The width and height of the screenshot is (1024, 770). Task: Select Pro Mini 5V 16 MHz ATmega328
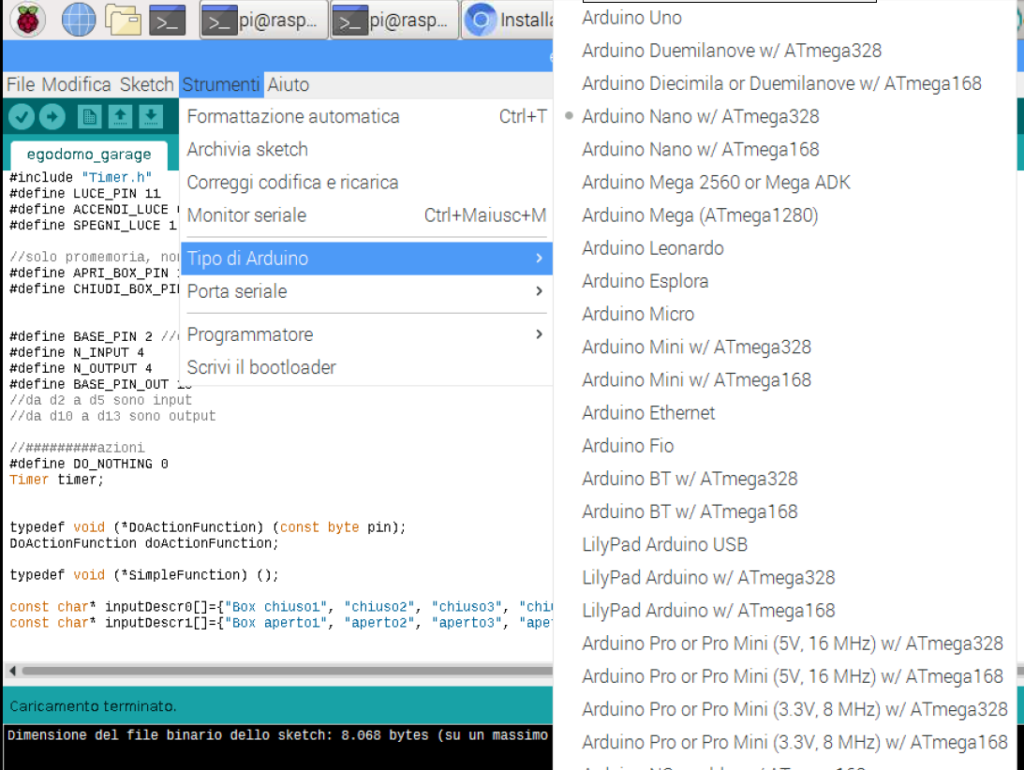tap(785, 643)
